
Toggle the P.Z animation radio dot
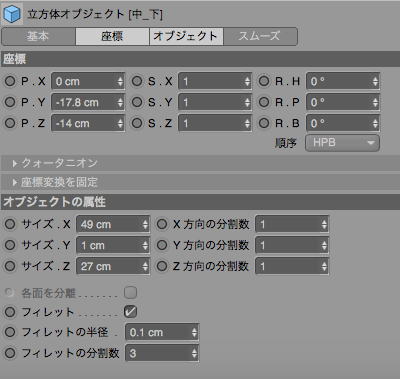pos(10,123)
